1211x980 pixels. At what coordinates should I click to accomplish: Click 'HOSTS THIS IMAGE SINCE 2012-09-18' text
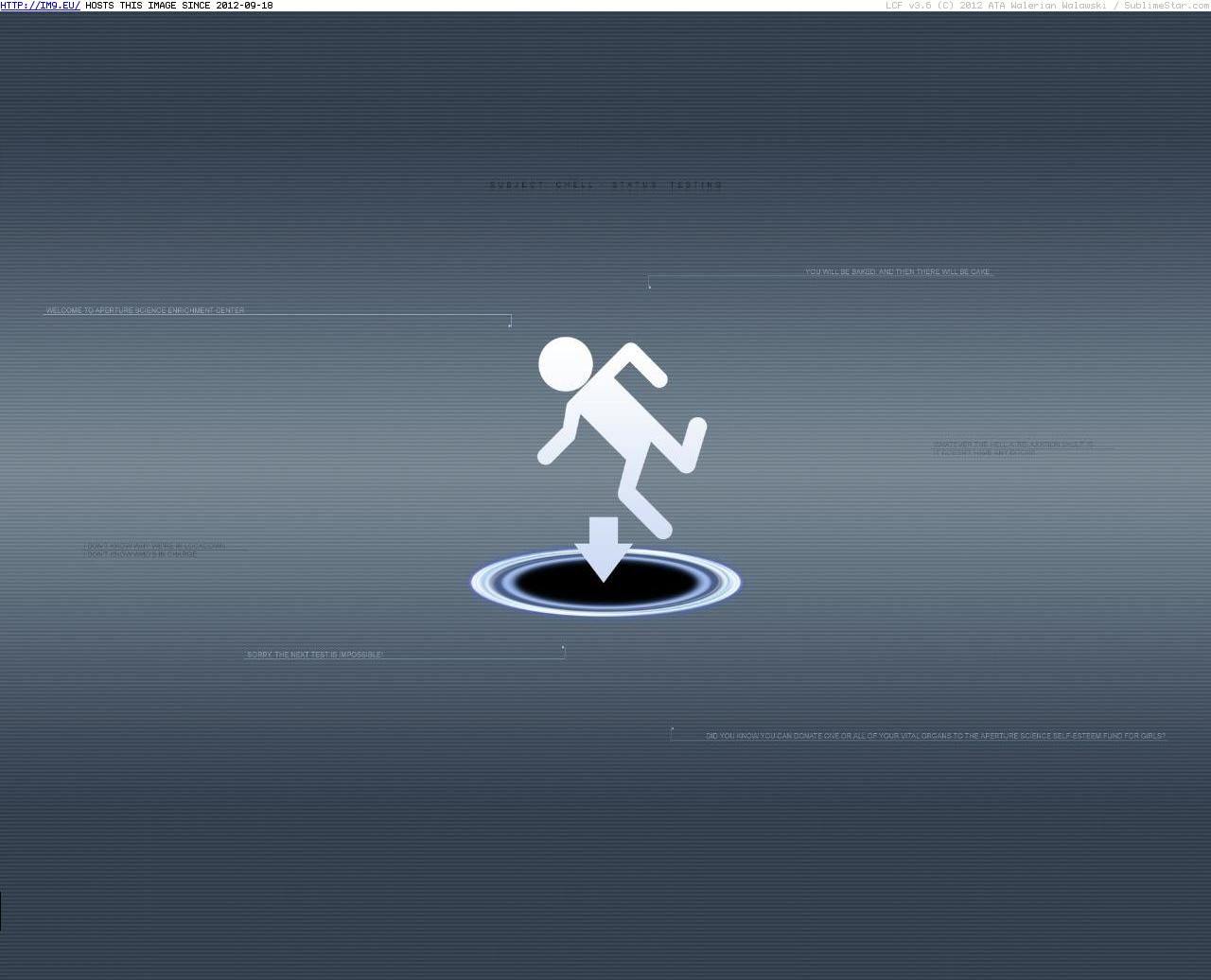click(x=179, y=6)
